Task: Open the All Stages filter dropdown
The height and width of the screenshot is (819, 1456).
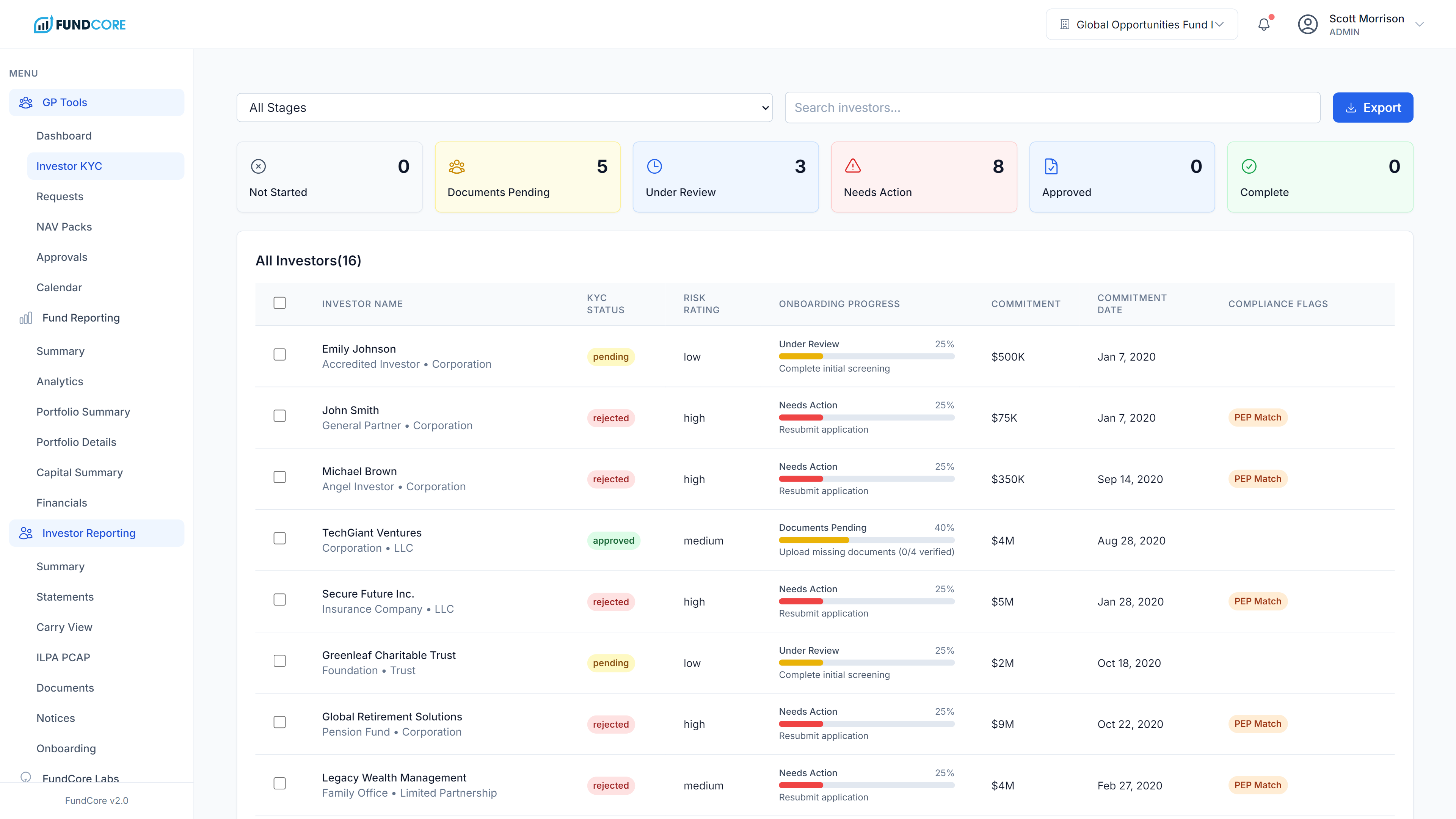Action: (x=504, y=107)
